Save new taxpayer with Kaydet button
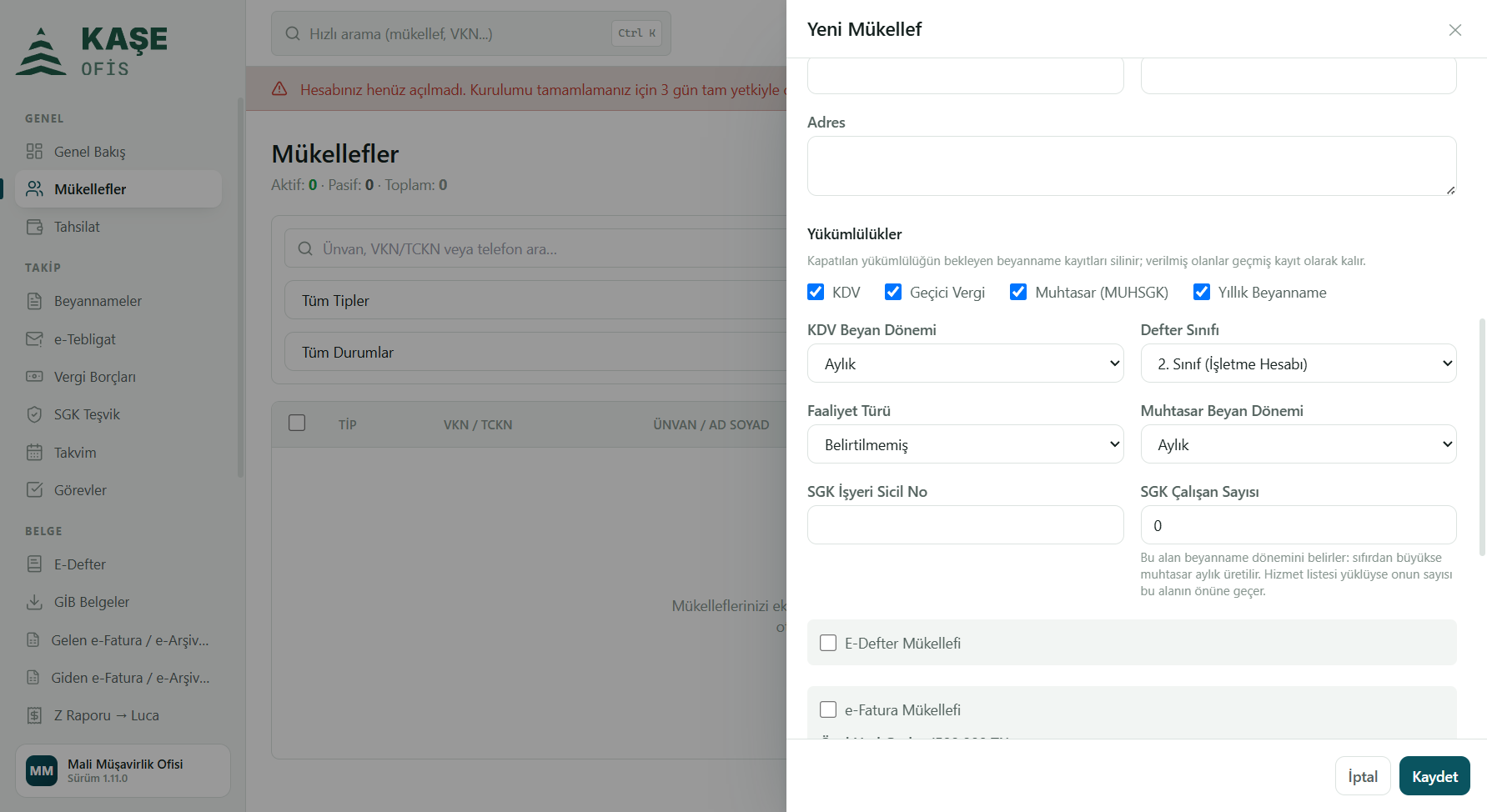This screenshot has height=812, width=1487. 1434,776
